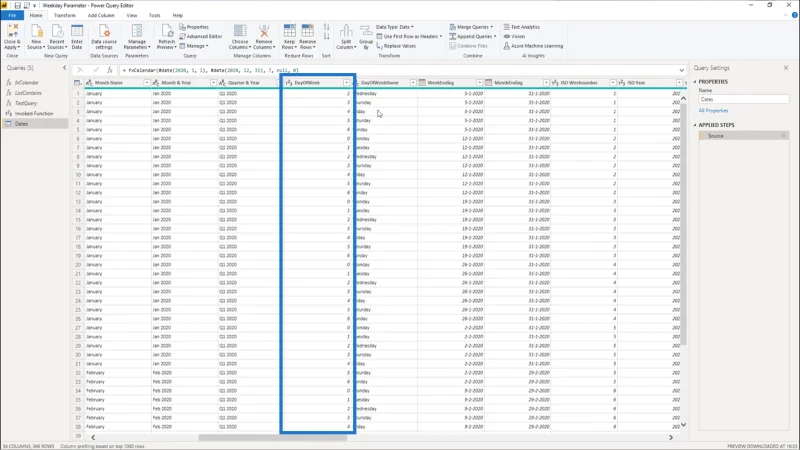This screenshot has width=800, height=450.
Task: Click the Sort Ascending icon
Action: pyautogui.click(x=327, y=27)
